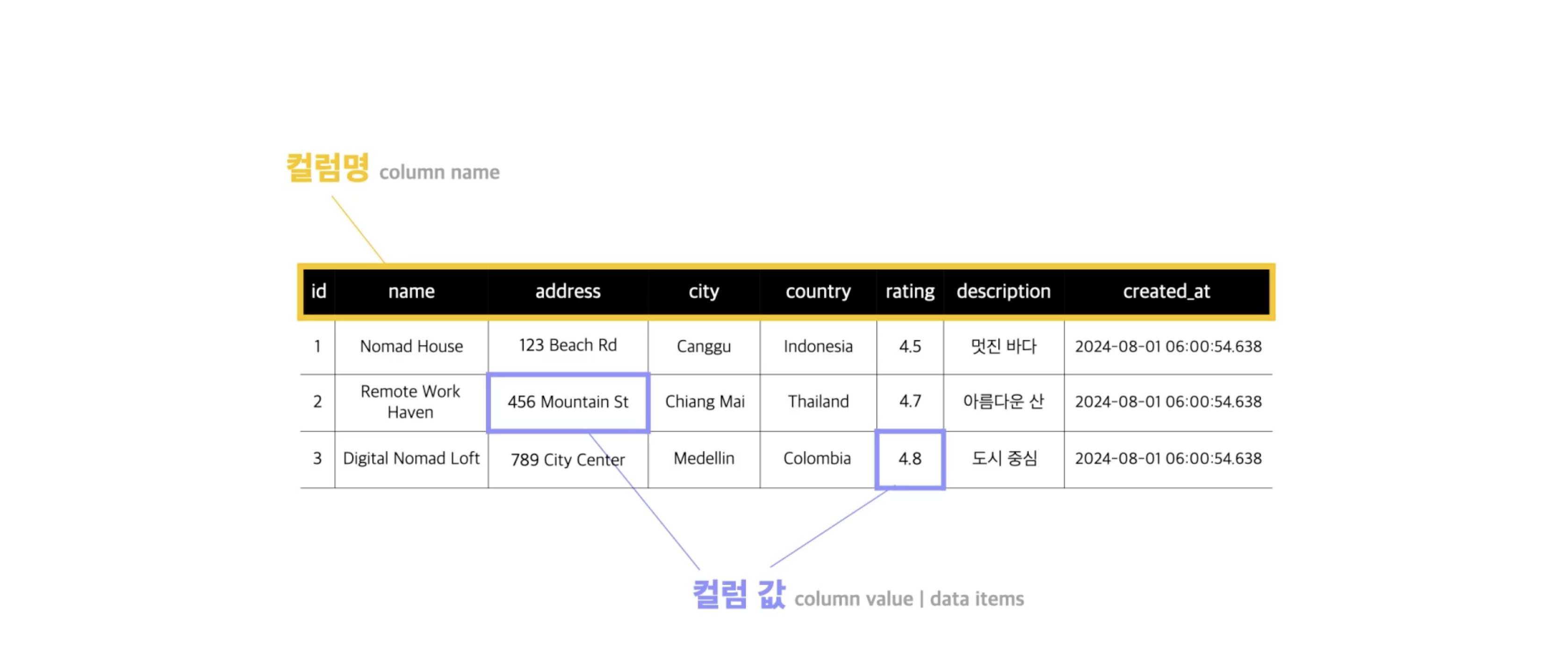Click the 'country' column header
The height and width of the screenshot is (660, 1568).
[818, 292]
